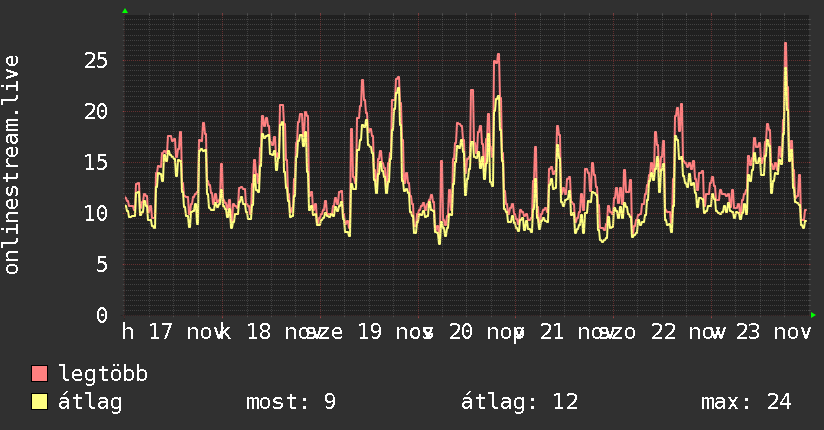Click y-axis label 5

coord(102,264)
